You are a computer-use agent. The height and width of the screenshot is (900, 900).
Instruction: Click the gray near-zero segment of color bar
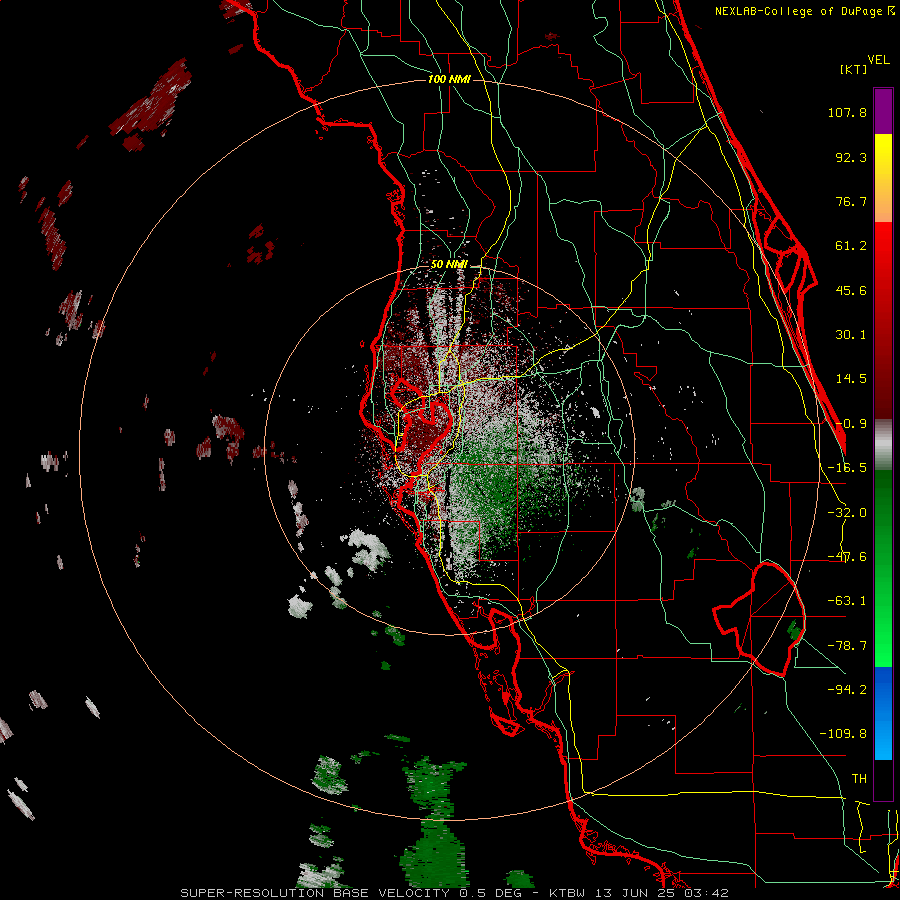[x=883, y=444]
